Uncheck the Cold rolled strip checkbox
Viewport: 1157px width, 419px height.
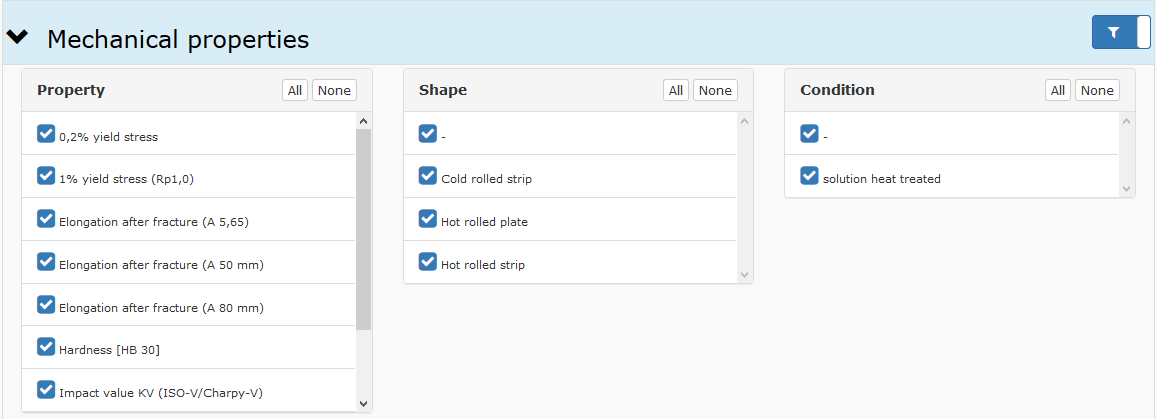point(428,176)
